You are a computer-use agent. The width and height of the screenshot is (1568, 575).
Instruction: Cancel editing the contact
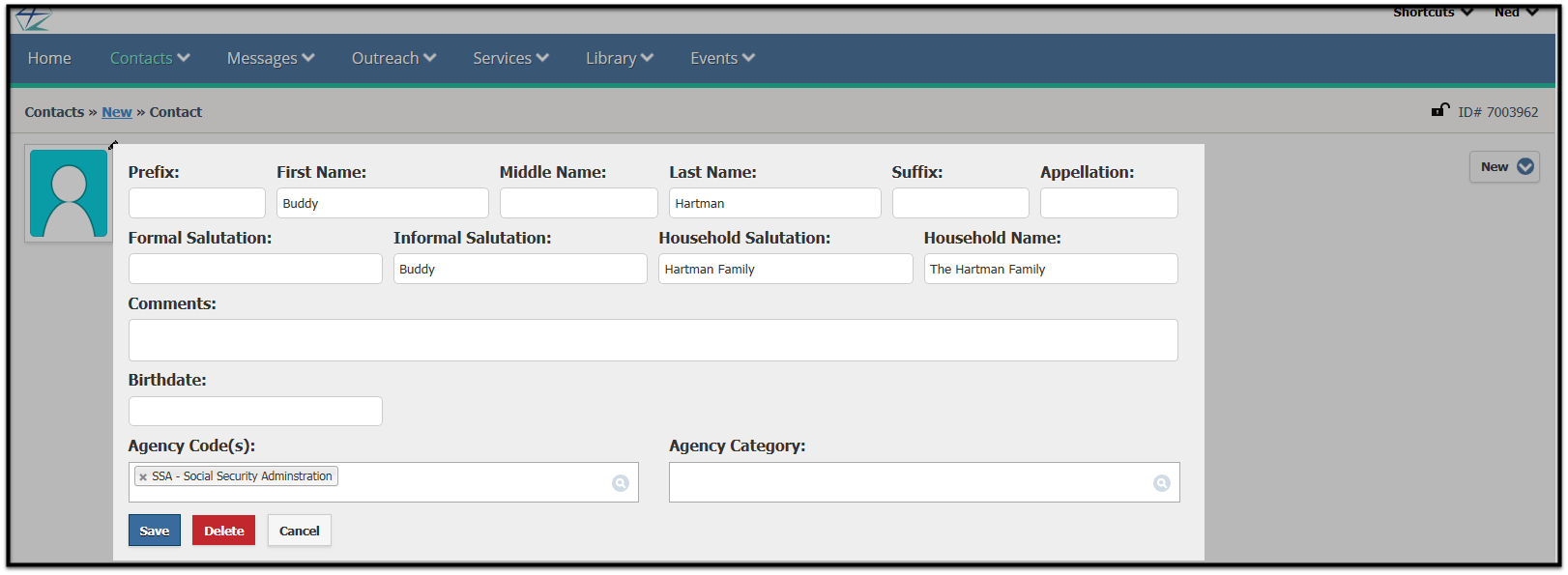300,531
